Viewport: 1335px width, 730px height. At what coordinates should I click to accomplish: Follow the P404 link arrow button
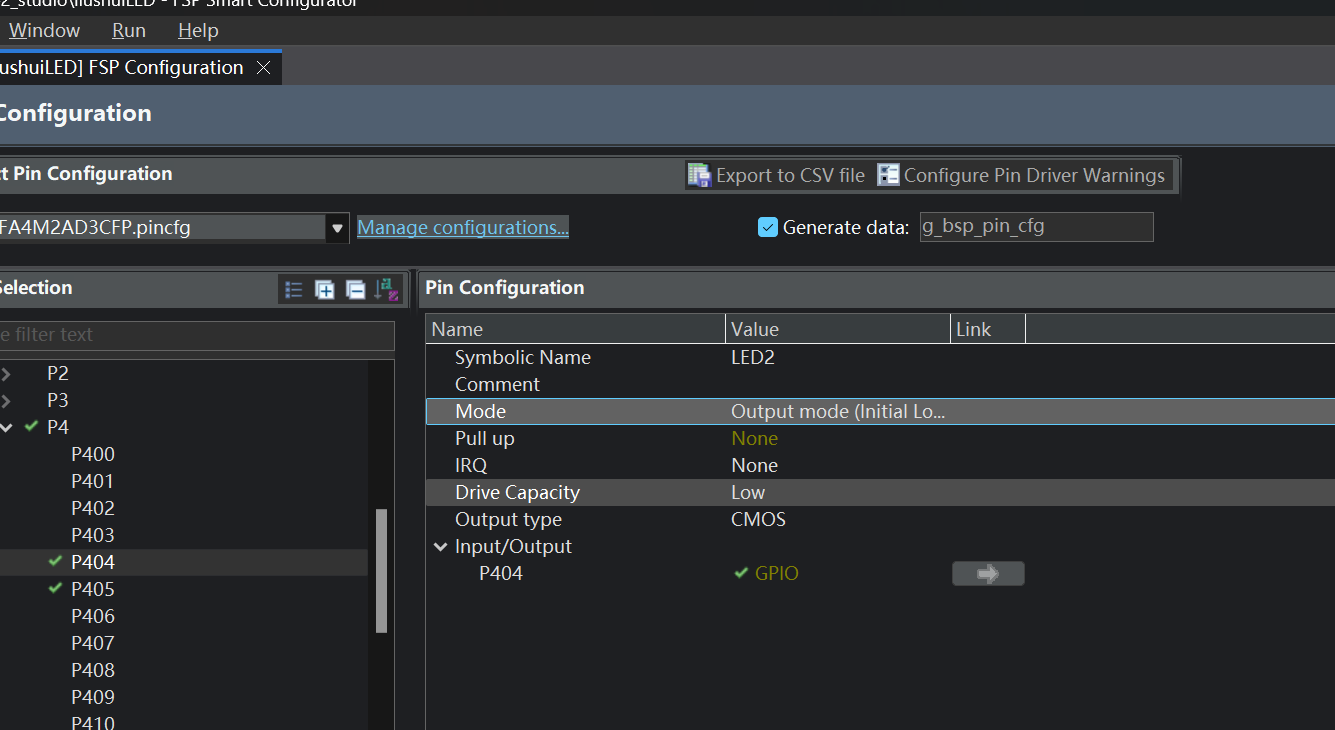click(x=988, y=574)
